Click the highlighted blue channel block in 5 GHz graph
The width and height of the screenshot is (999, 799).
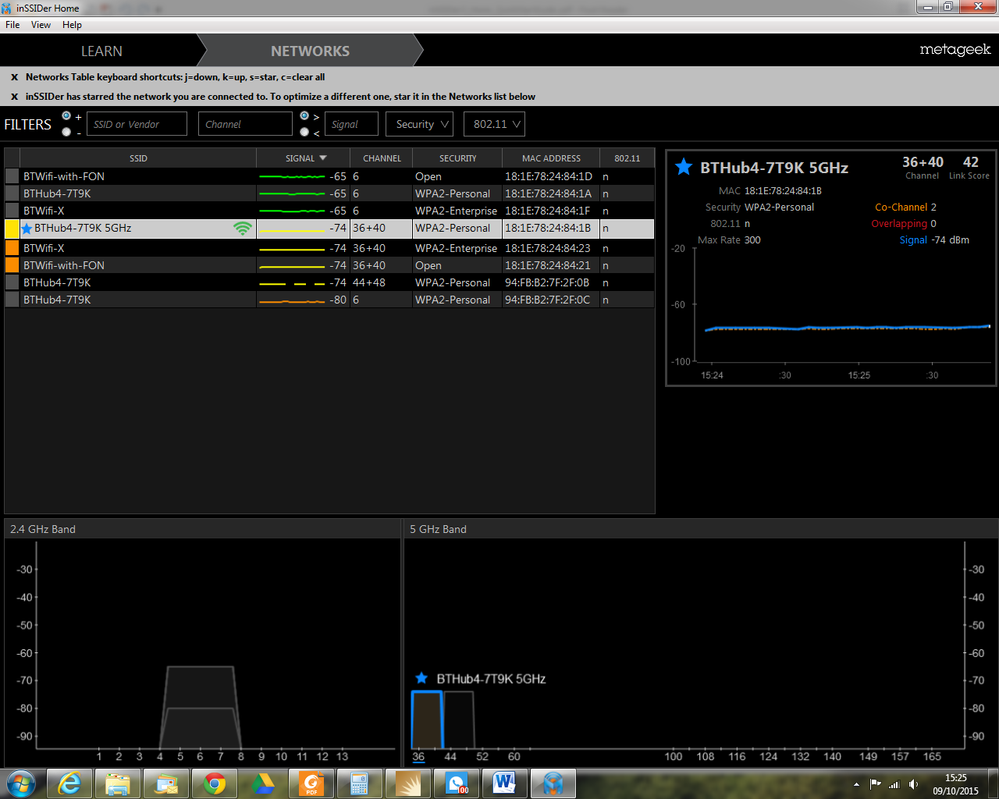tap(427, 719)
